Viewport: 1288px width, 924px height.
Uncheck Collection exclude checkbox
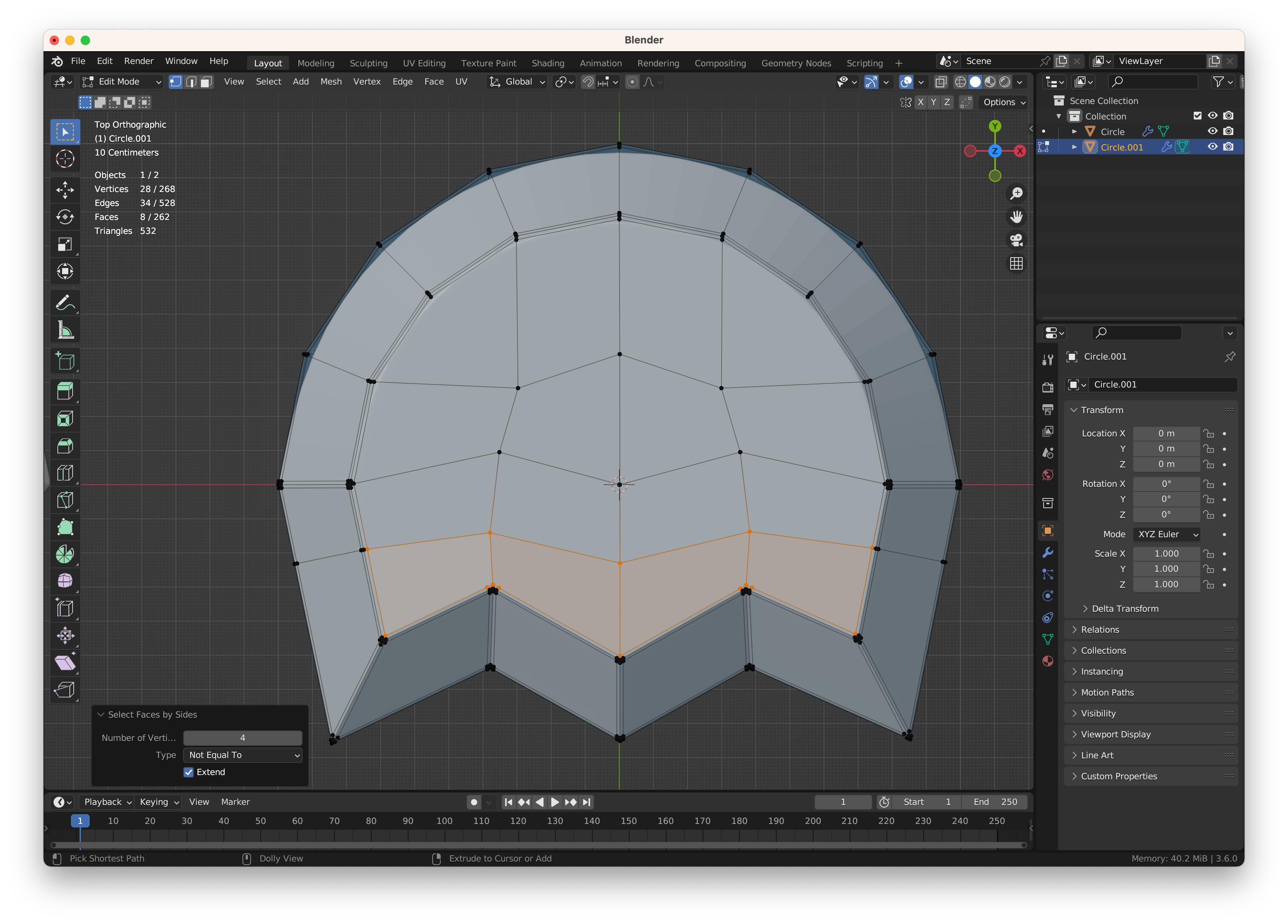1197,116
